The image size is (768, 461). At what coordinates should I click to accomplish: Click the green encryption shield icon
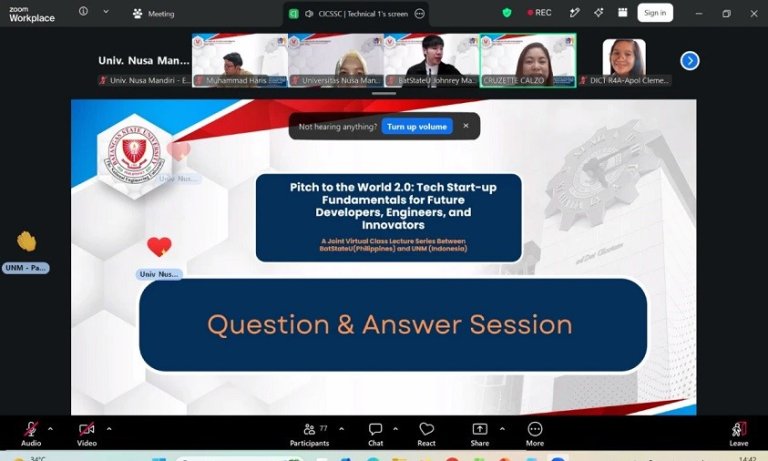point(507,13)
